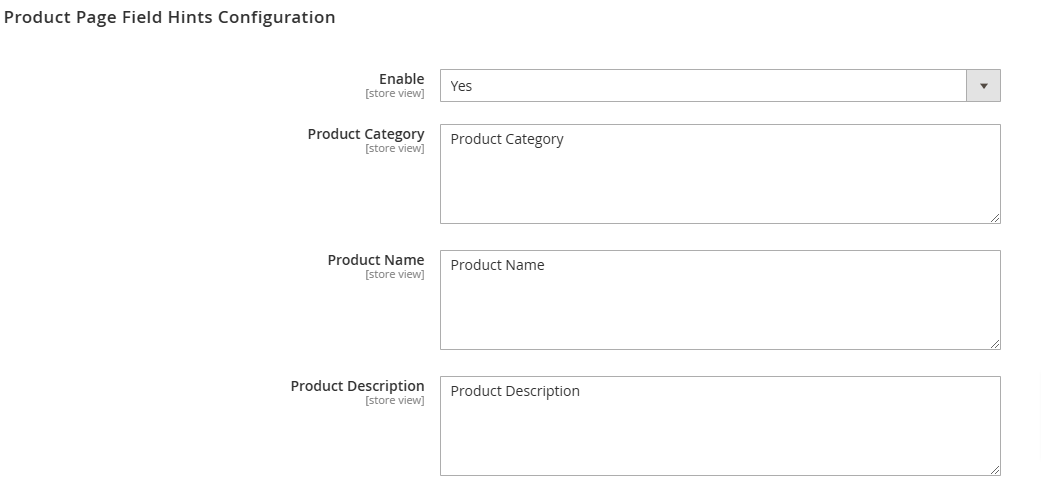The height and width of the screenshot is (487, 1041).
Task: Click the Product Name field label
Action: (x=376, y=259)
